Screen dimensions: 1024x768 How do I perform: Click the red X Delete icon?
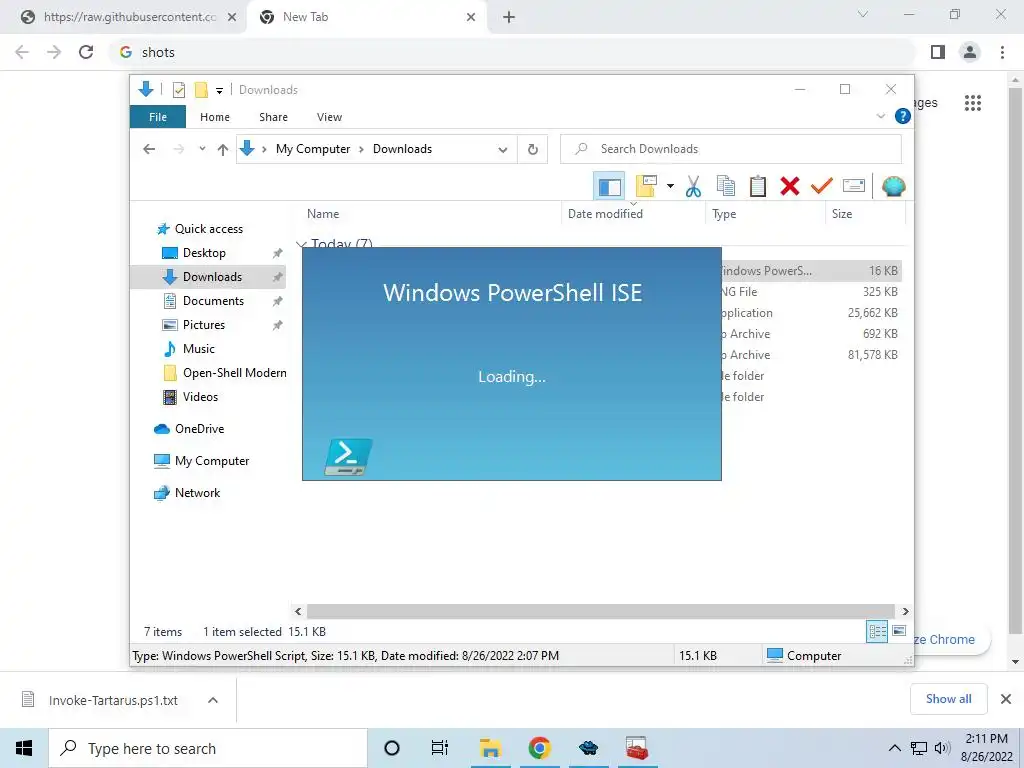(790, 187)
